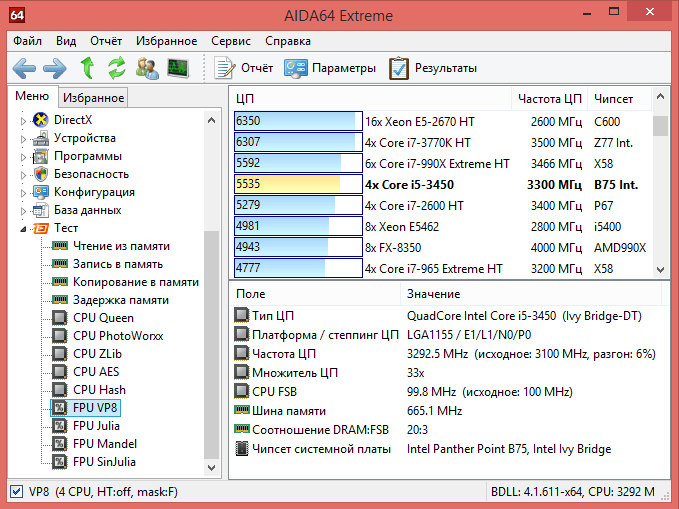Viewport: 679px width, 509px height.
Task: Expand the Программы tree node
Action: [23, 157]
